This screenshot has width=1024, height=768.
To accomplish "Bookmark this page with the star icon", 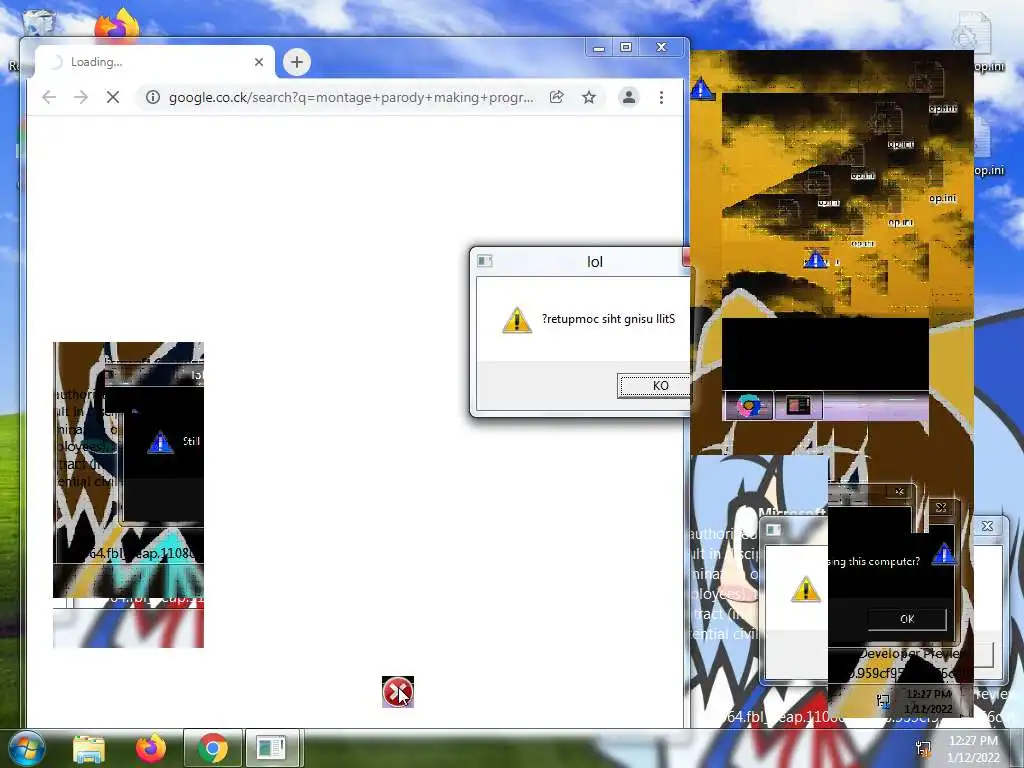I will point(589,97).
